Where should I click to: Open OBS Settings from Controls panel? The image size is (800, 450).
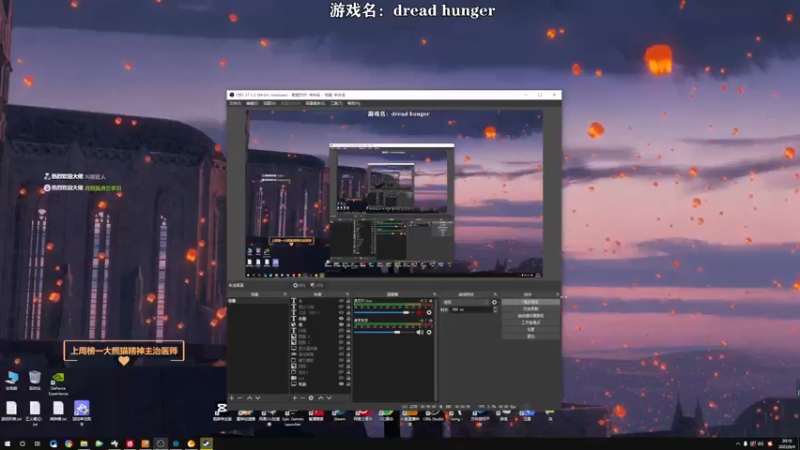click(531, 330)
